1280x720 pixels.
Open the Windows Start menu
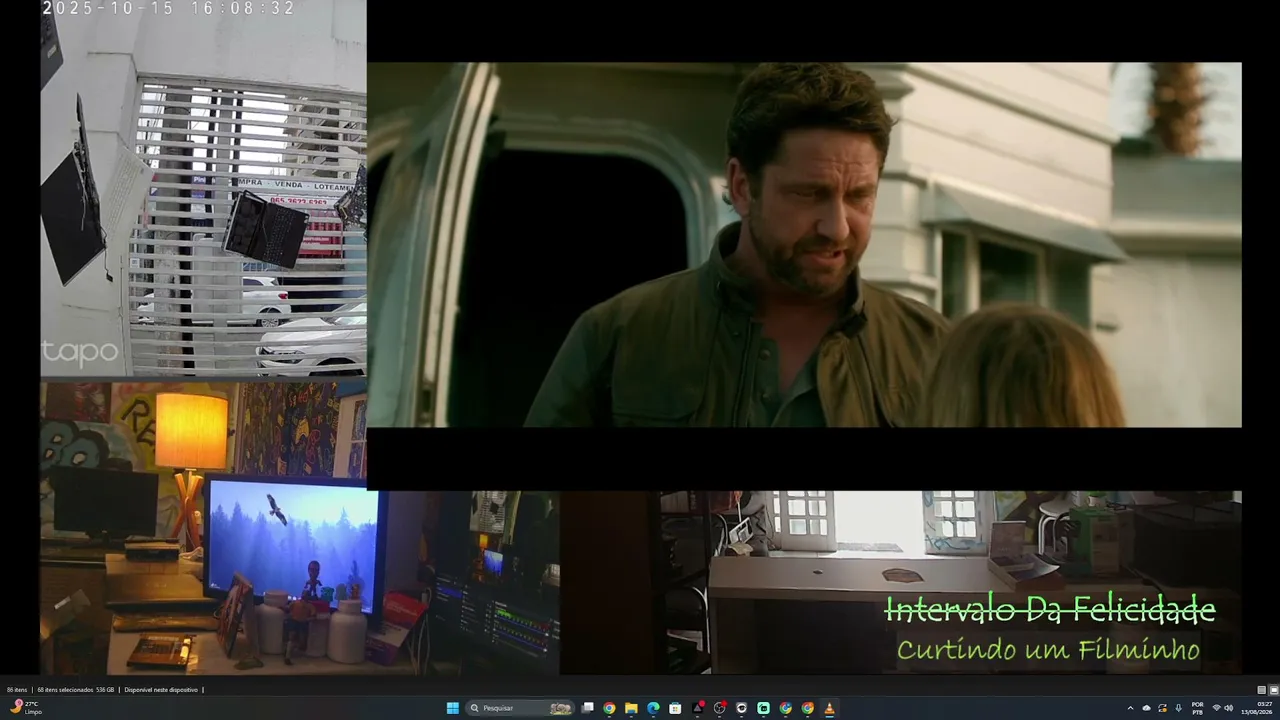pos(452,708)
